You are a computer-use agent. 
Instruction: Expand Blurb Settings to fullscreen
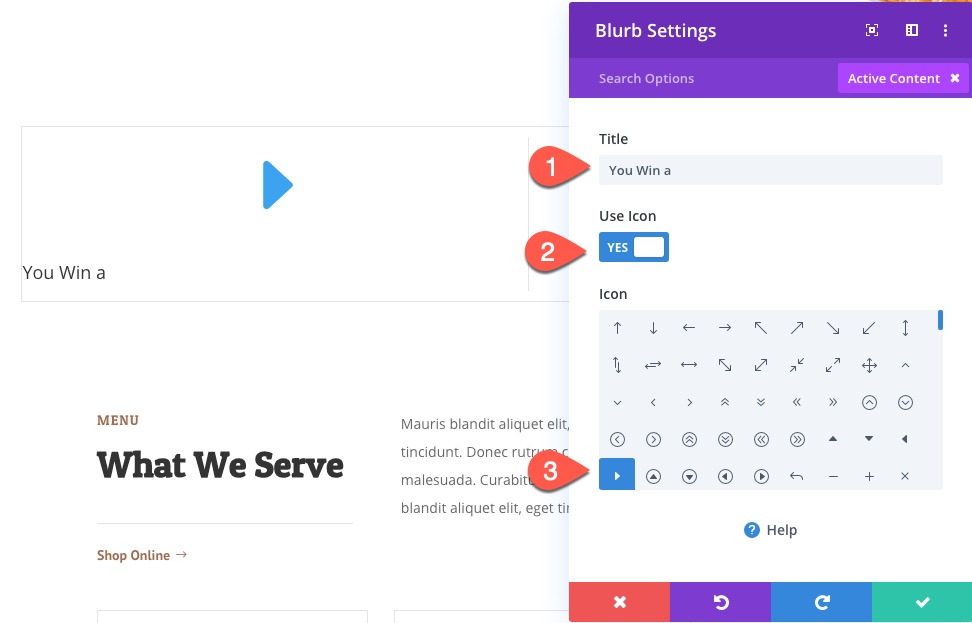point(872,30)
